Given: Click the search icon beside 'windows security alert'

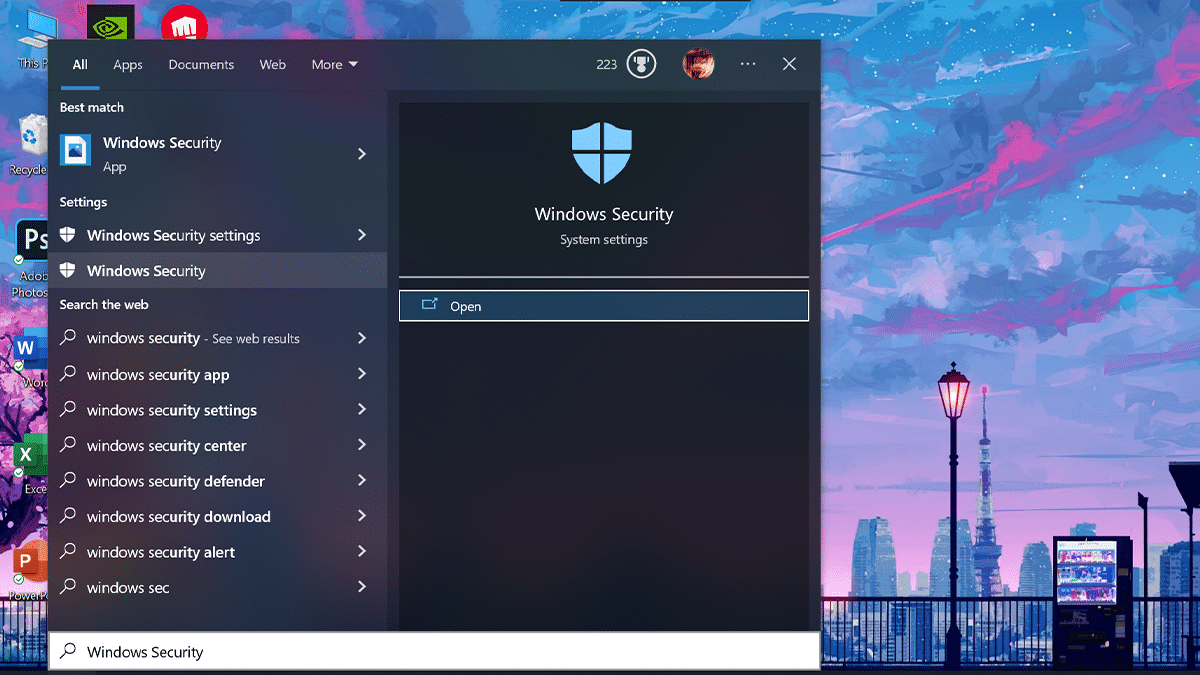Looking at the screenshot, I should [68, 552].
